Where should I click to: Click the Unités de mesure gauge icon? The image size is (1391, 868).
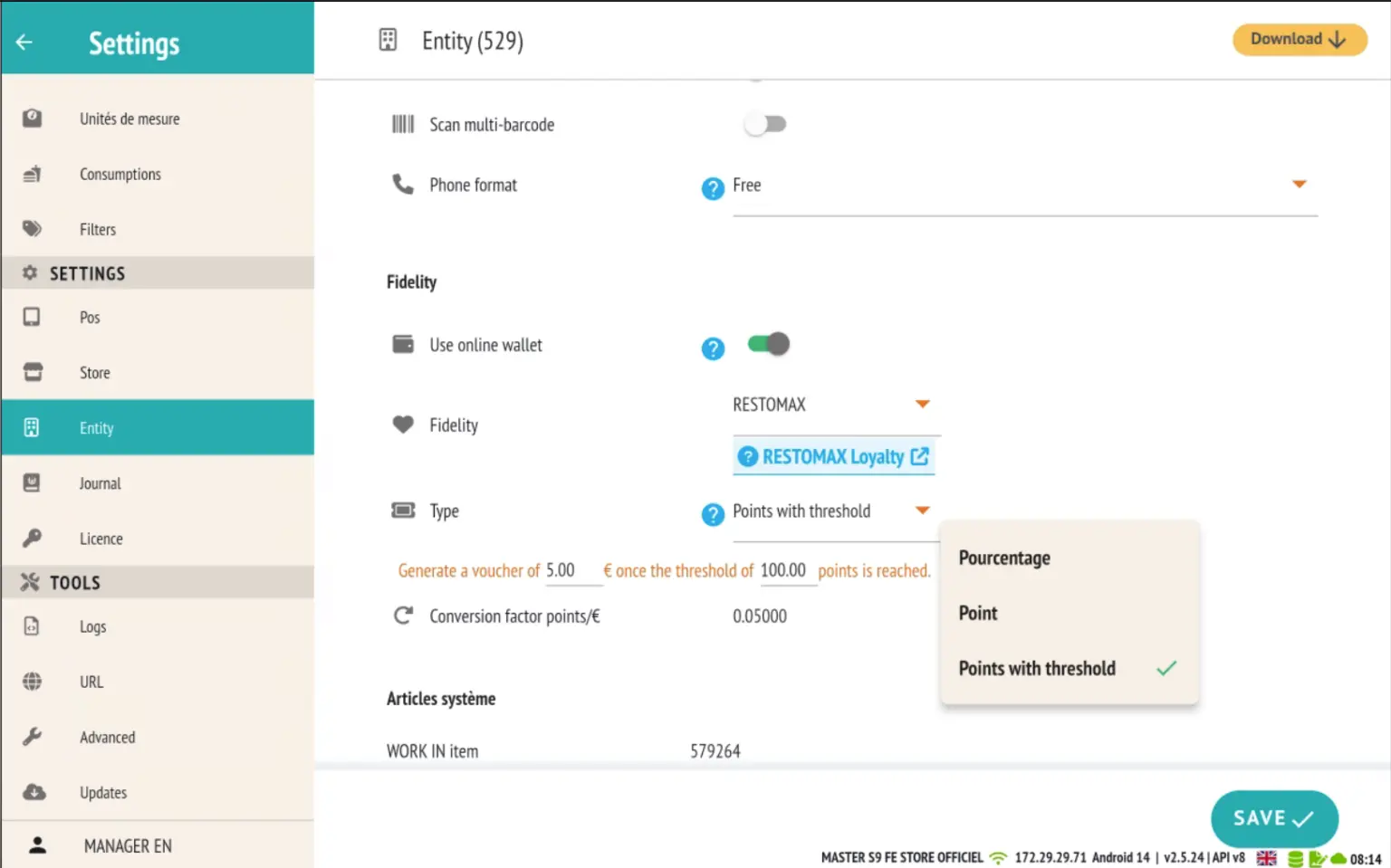(32, 118)
